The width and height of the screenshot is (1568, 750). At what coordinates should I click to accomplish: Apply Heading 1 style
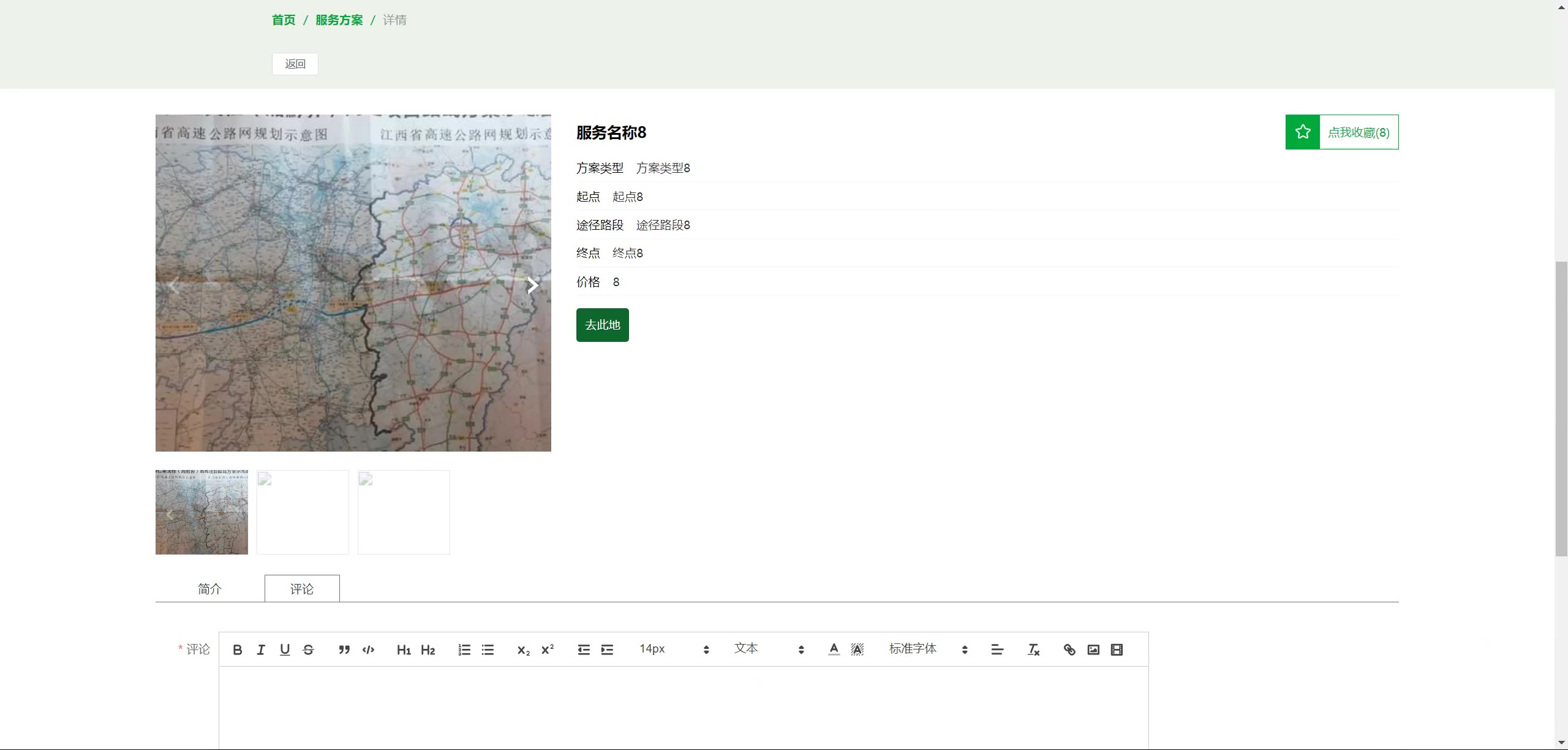[404, 650]
